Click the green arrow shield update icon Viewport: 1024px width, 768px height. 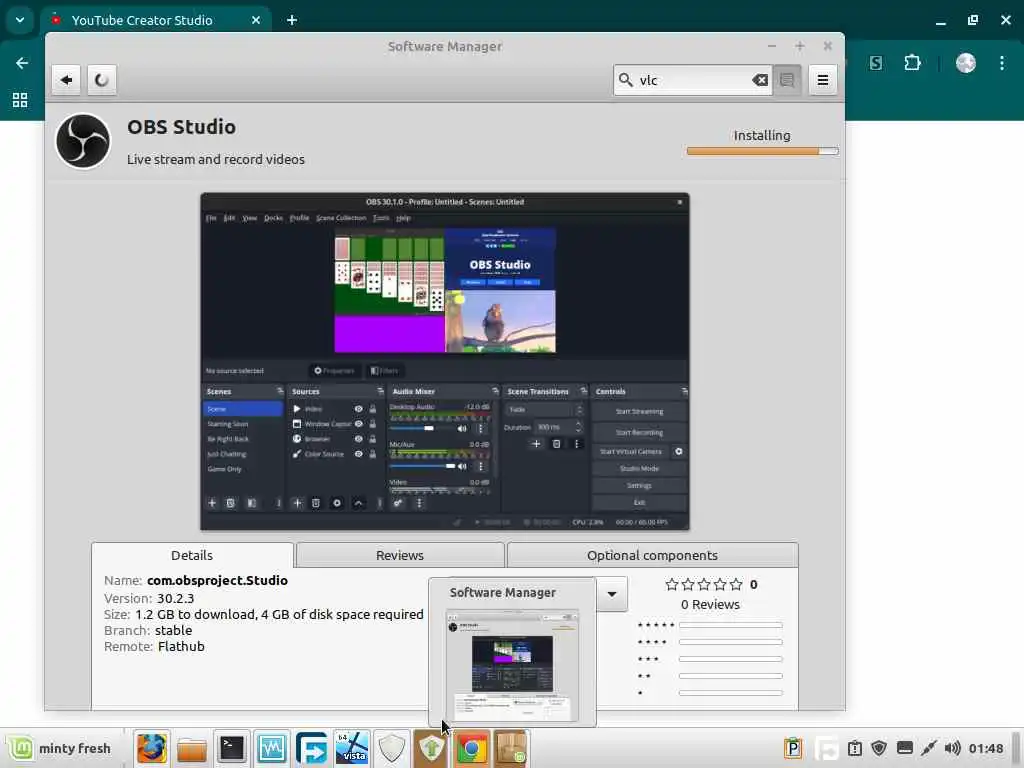431,748
